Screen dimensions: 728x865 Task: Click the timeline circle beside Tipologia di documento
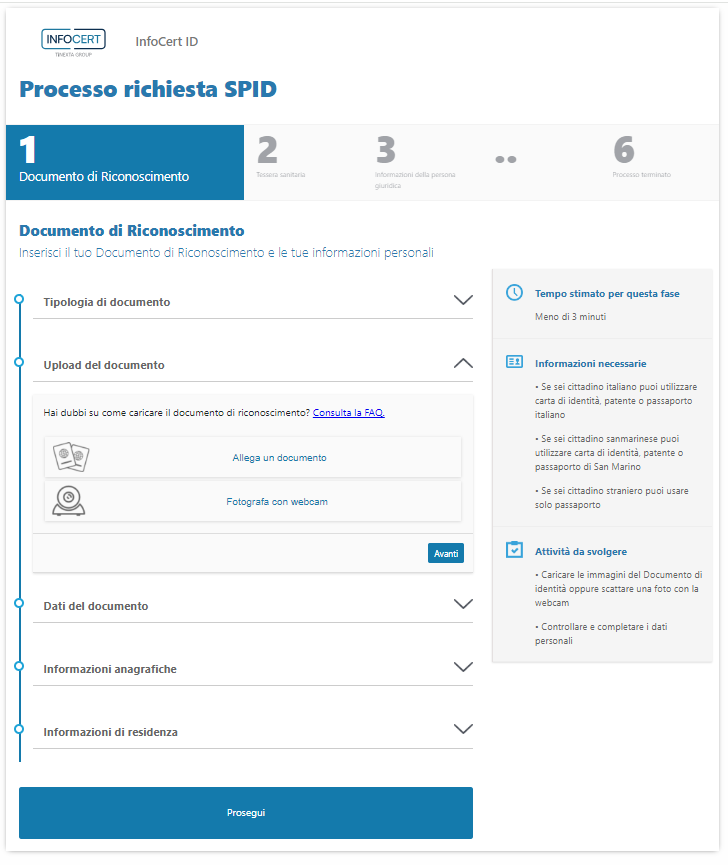pos(19,299)
